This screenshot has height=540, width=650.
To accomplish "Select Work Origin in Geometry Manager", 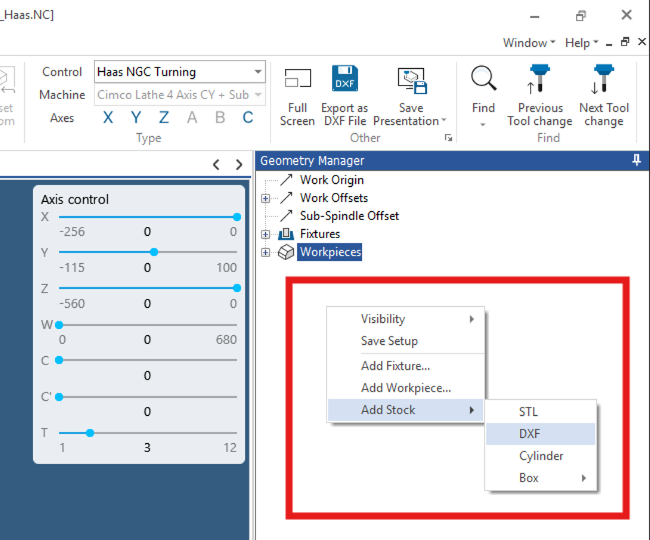I will tap(331, 180).
